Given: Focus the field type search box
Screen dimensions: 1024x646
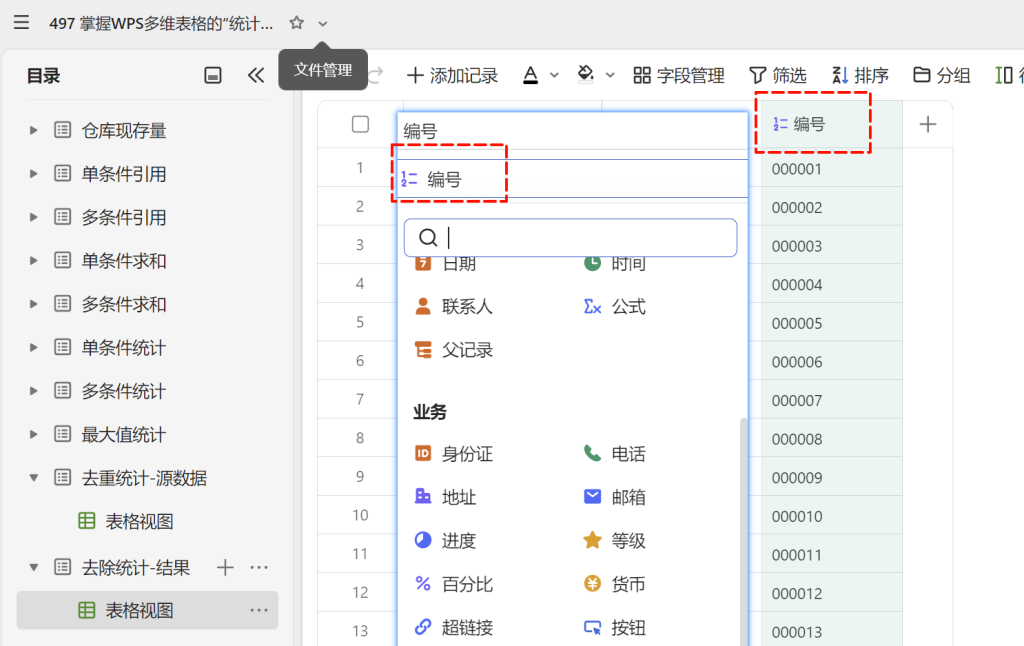Looking at the screenshot, I should pyautogui.click(x=570, y=238).
